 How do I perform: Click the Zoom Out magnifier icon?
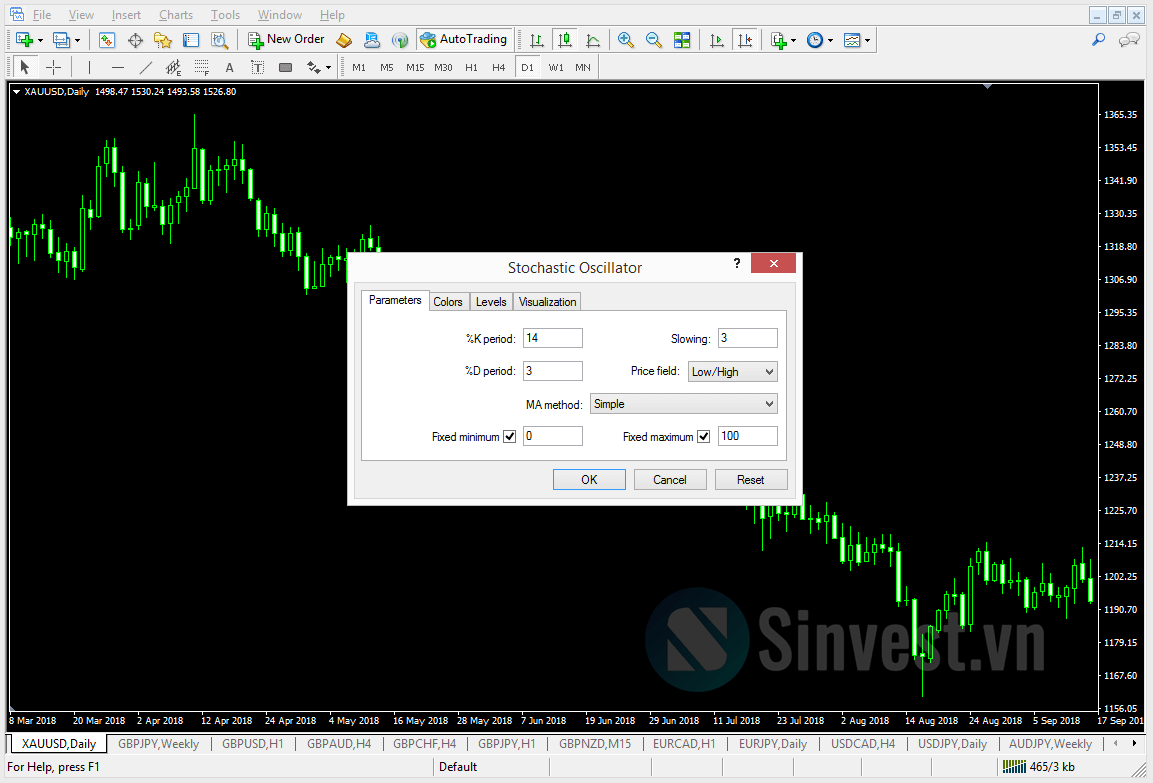(653, 40)
